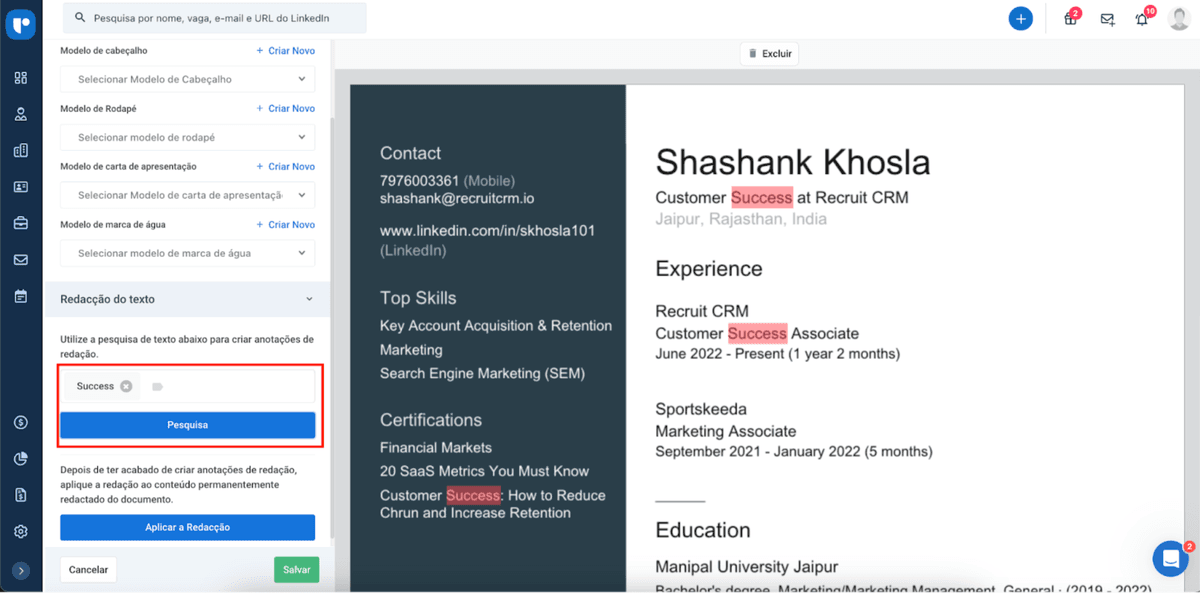Open Selecionar modelo de rodapé dropdown
This screenshot has height=593, width=1200.
(187, 138)
